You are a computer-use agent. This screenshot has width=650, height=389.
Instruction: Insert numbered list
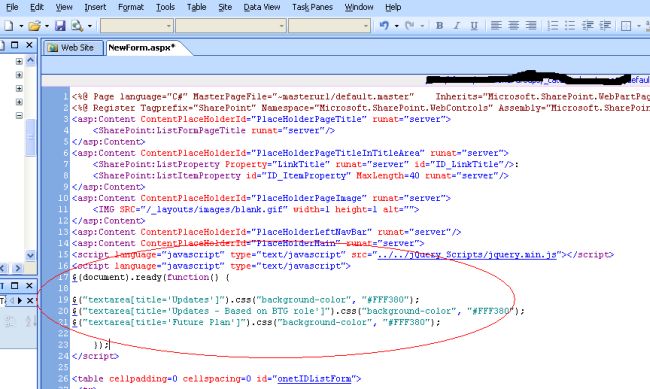[553, 26]
